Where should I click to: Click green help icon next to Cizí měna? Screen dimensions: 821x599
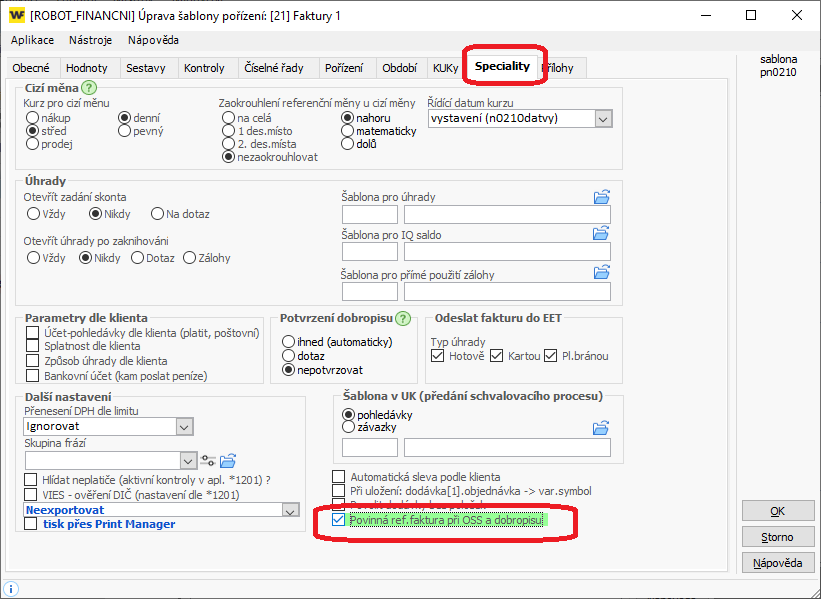point(89,87)
